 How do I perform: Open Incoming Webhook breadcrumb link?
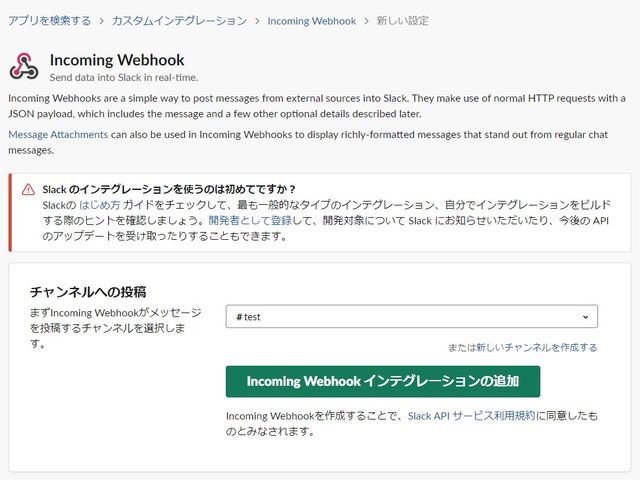[x=312, y=21]
